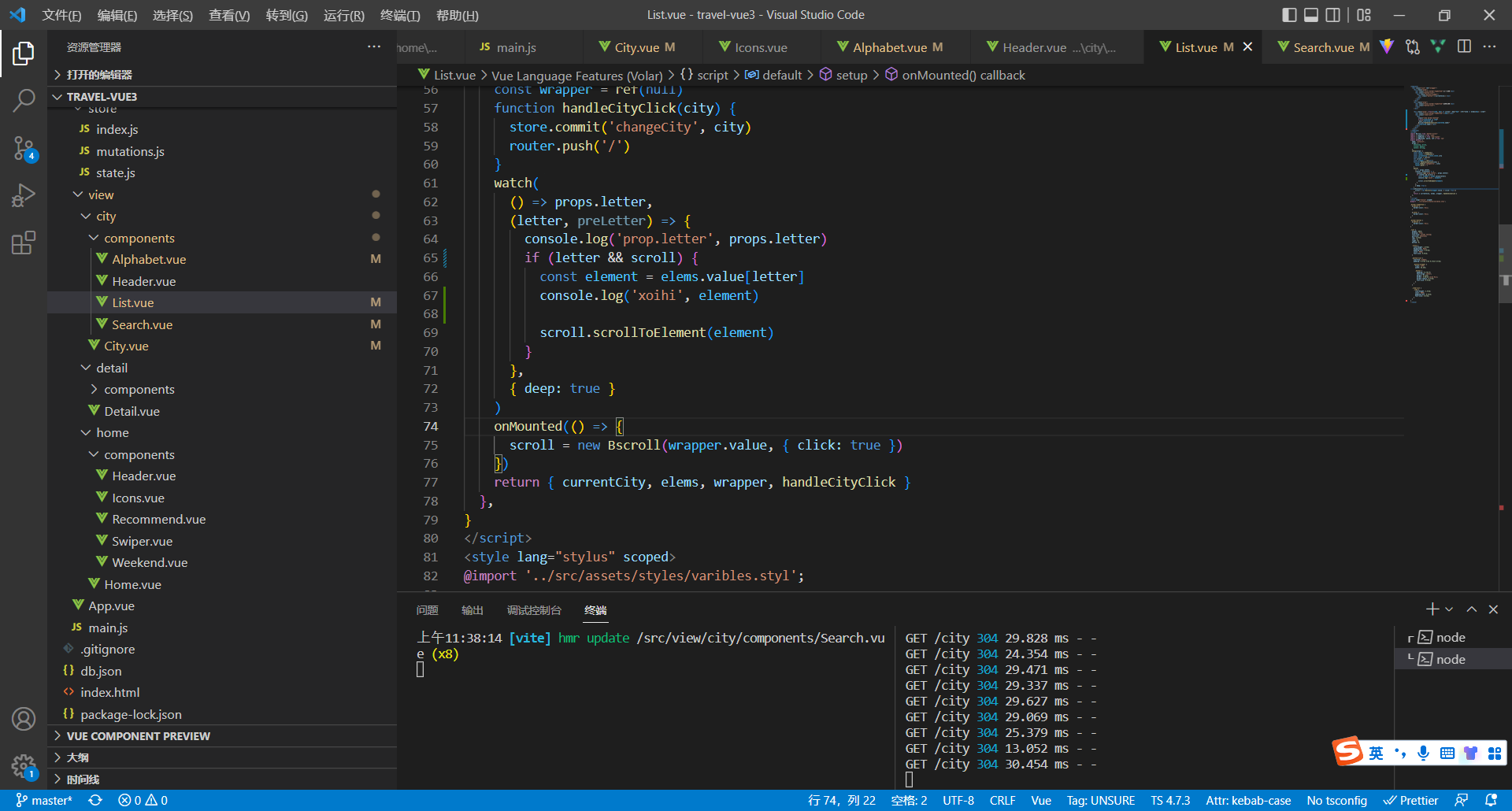The width and height of the screenshot is (1512, 811).
Task: Open the new terminal launch profile dropdown
Action: tap(1449, 609)
